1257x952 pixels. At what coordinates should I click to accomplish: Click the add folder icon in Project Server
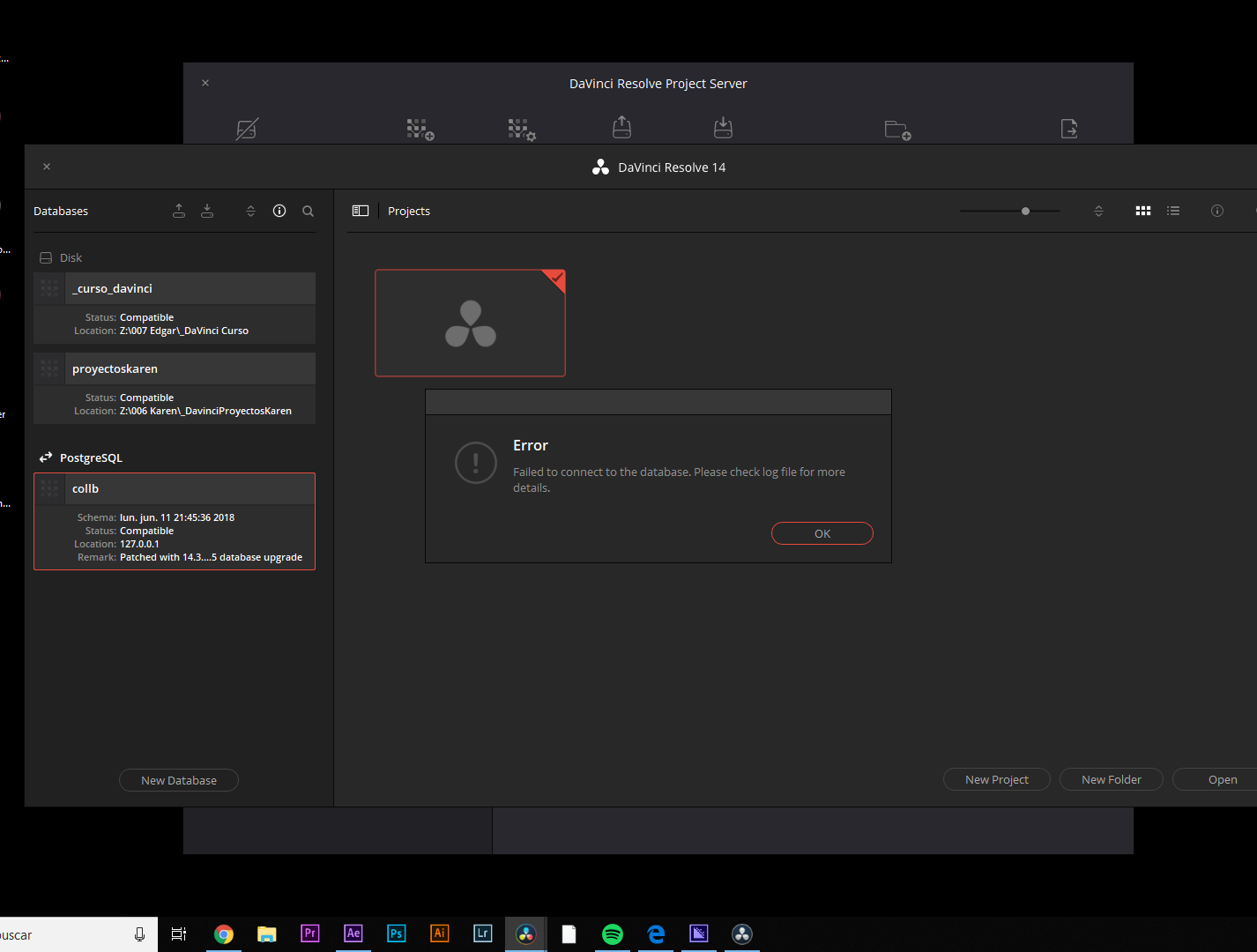897,130
